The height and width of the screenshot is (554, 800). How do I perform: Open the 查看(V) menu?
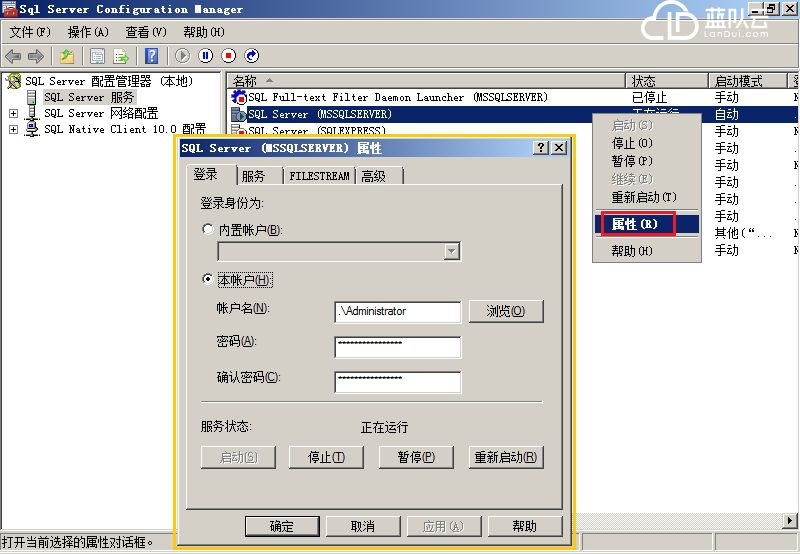coord(146,32)
